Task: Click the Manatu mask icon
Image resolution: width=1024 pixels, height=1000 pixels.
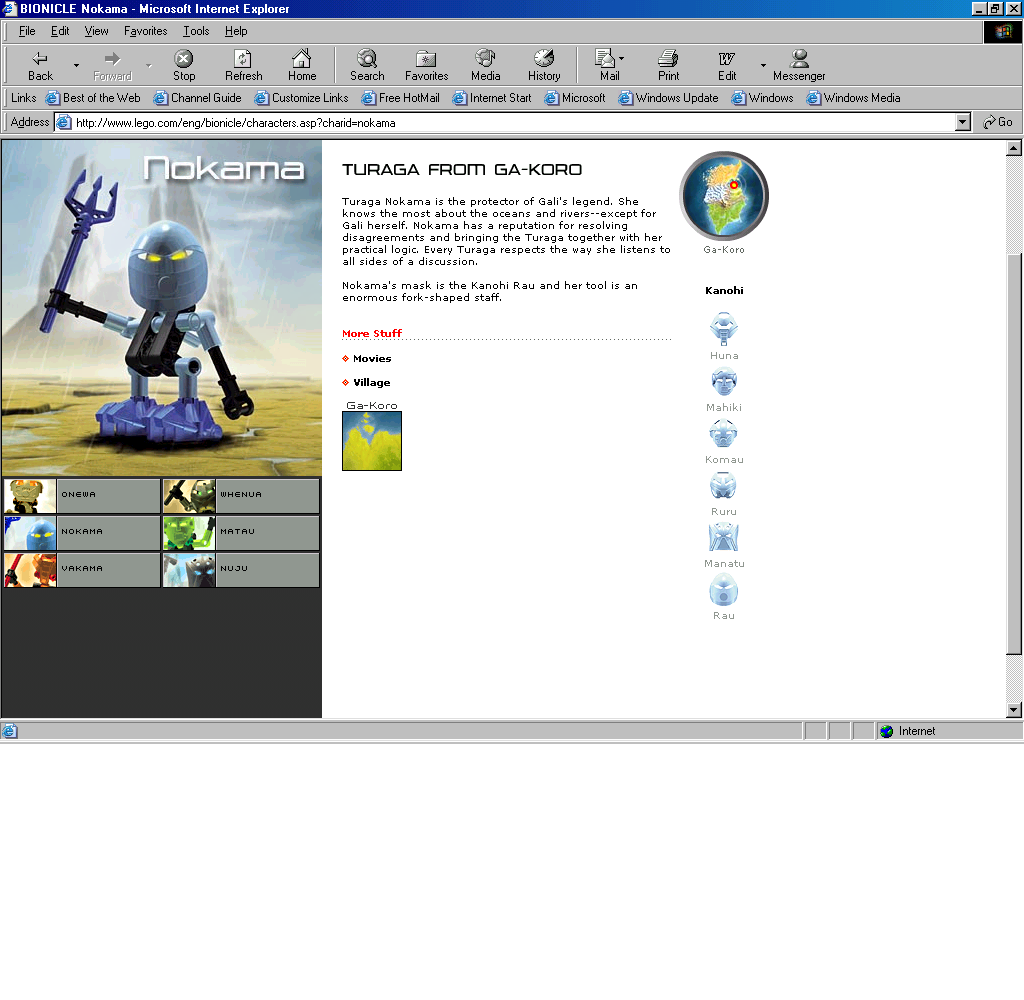Action: (724, 537)
